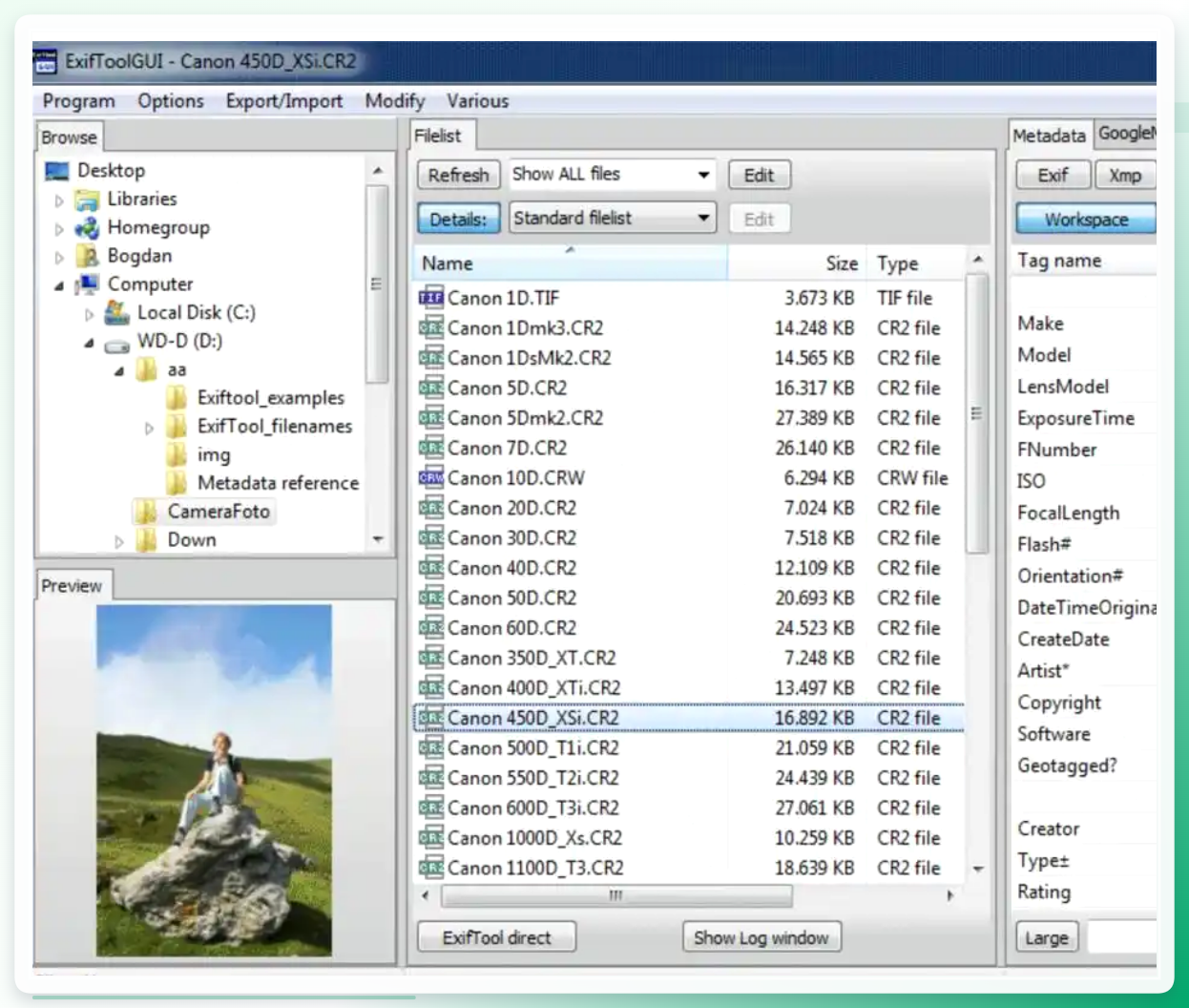Open the Modify menu
This screenshot has height=1008, width=1189.
pyautogui.click(x=395, y=101)
